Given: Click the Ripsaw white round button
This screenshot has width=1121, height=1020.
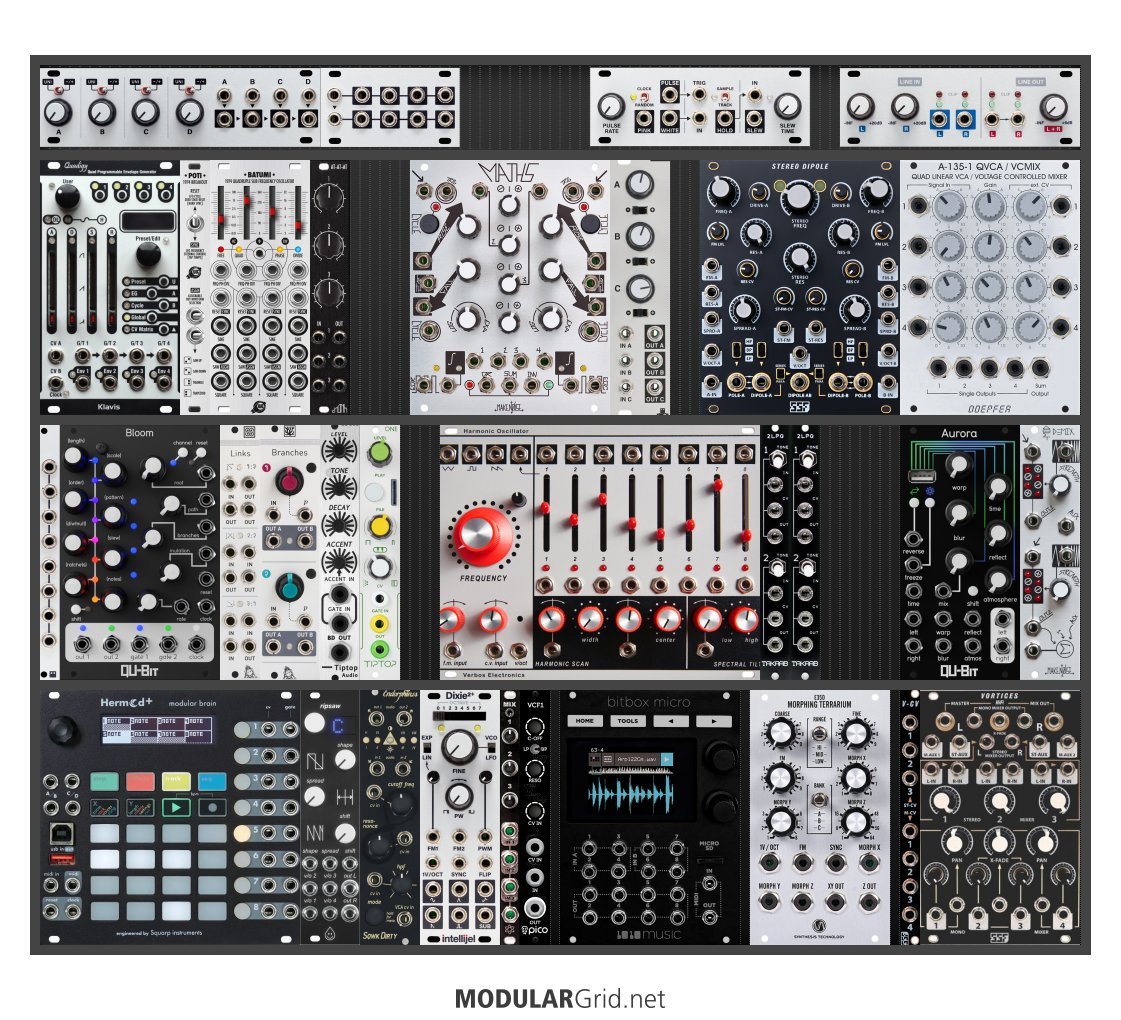Looking at the screenshot, I should [315, 723].
